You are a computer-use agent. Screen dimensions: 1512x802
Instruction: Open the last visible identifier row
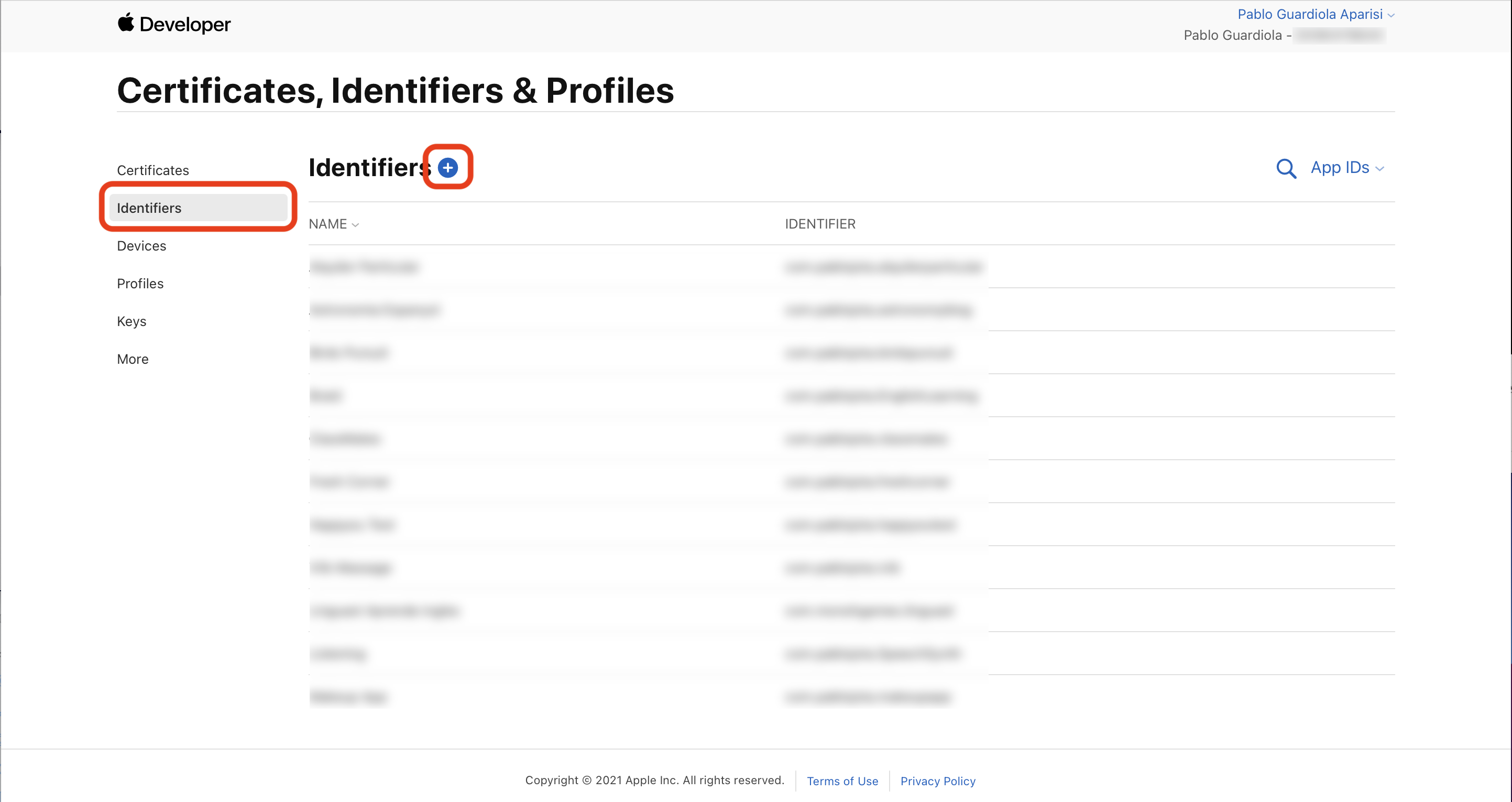[347, 697]
